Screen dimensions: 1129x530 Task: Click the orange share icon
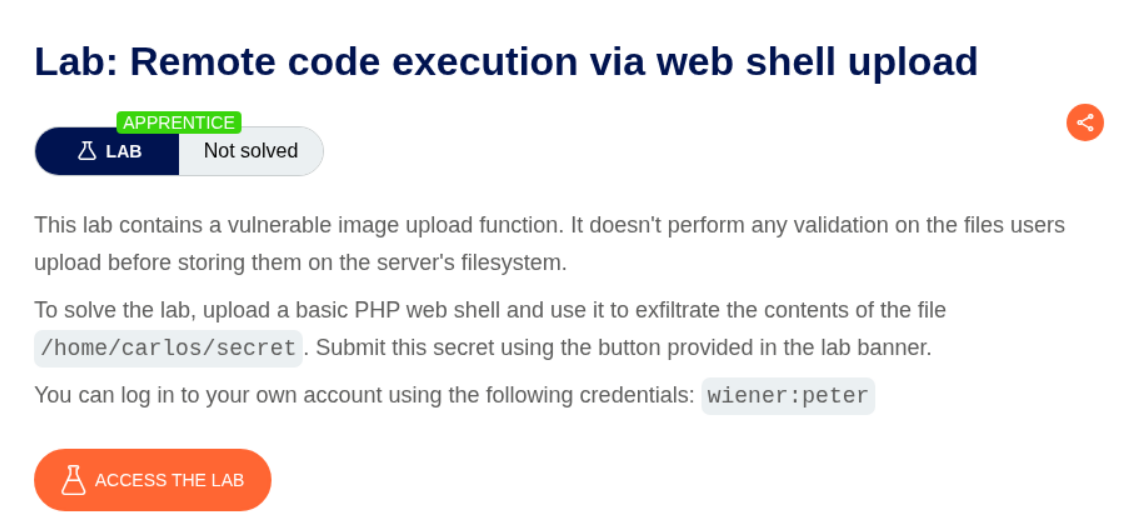[1085, 123]
